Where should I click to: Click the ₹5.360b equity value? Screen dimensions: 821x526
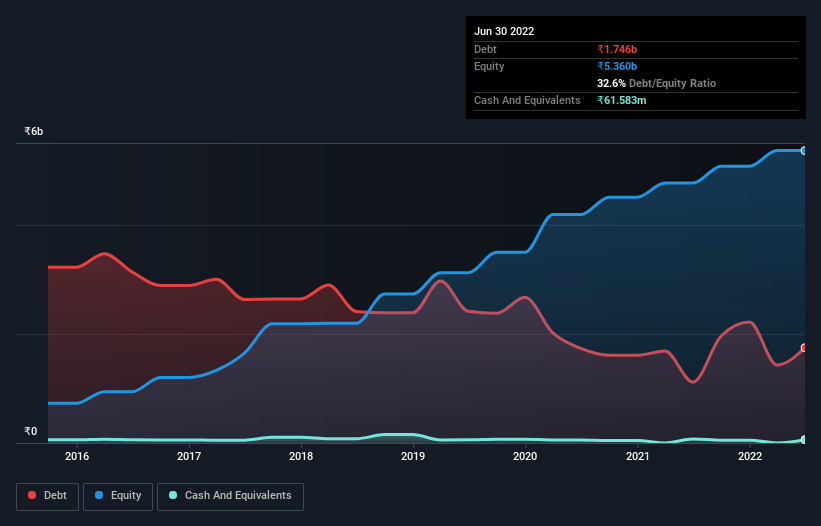coord(617,66)
